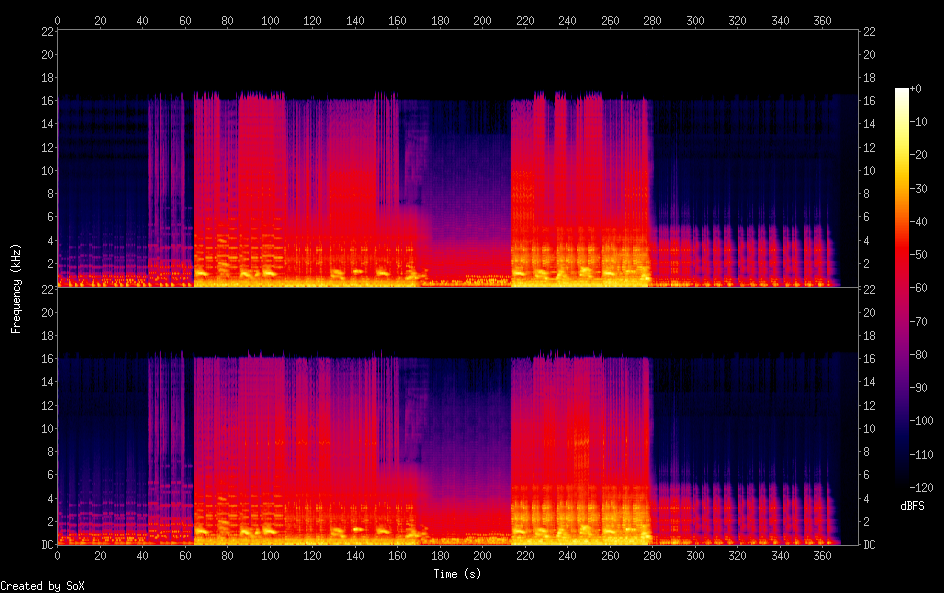Click "300" on the bottom time axis

tap(695, 556)
